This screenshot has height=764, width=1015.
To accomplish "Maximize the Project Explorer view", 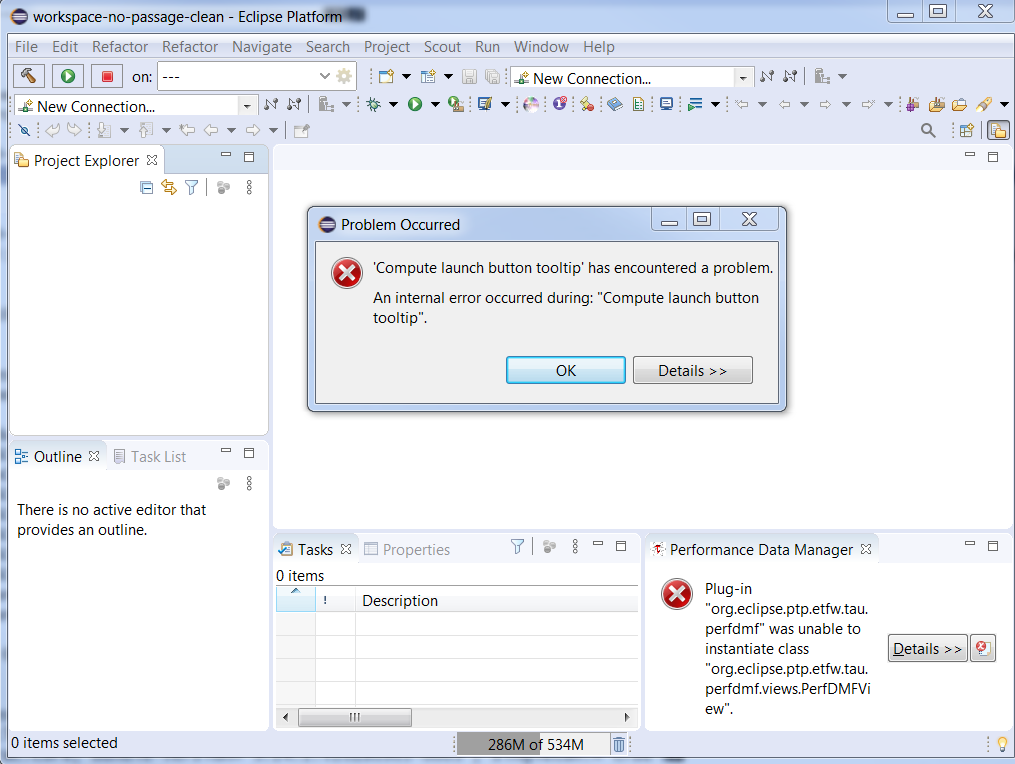I will tap(249, 157).
